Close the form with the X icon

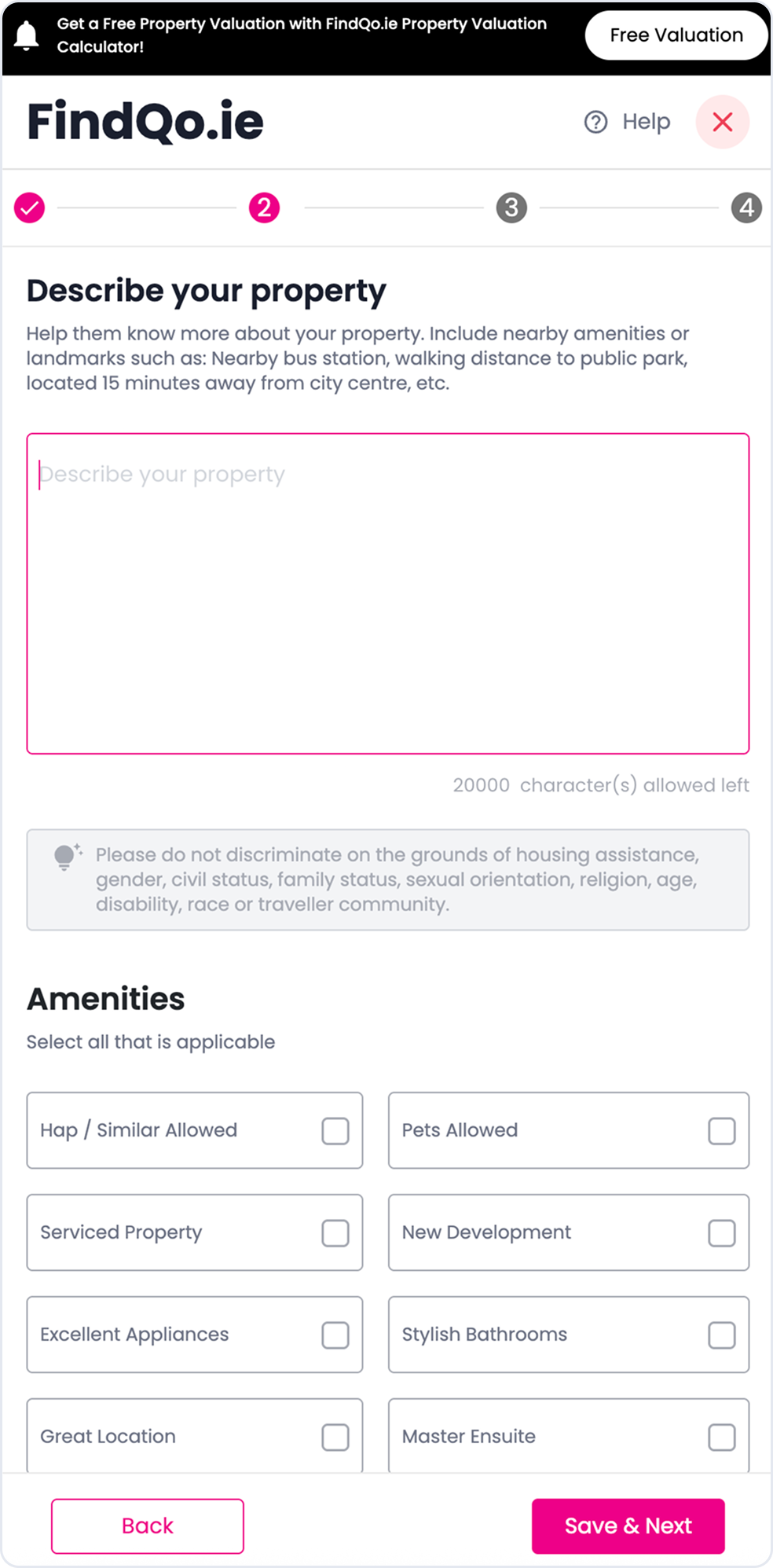click(722, 122)
